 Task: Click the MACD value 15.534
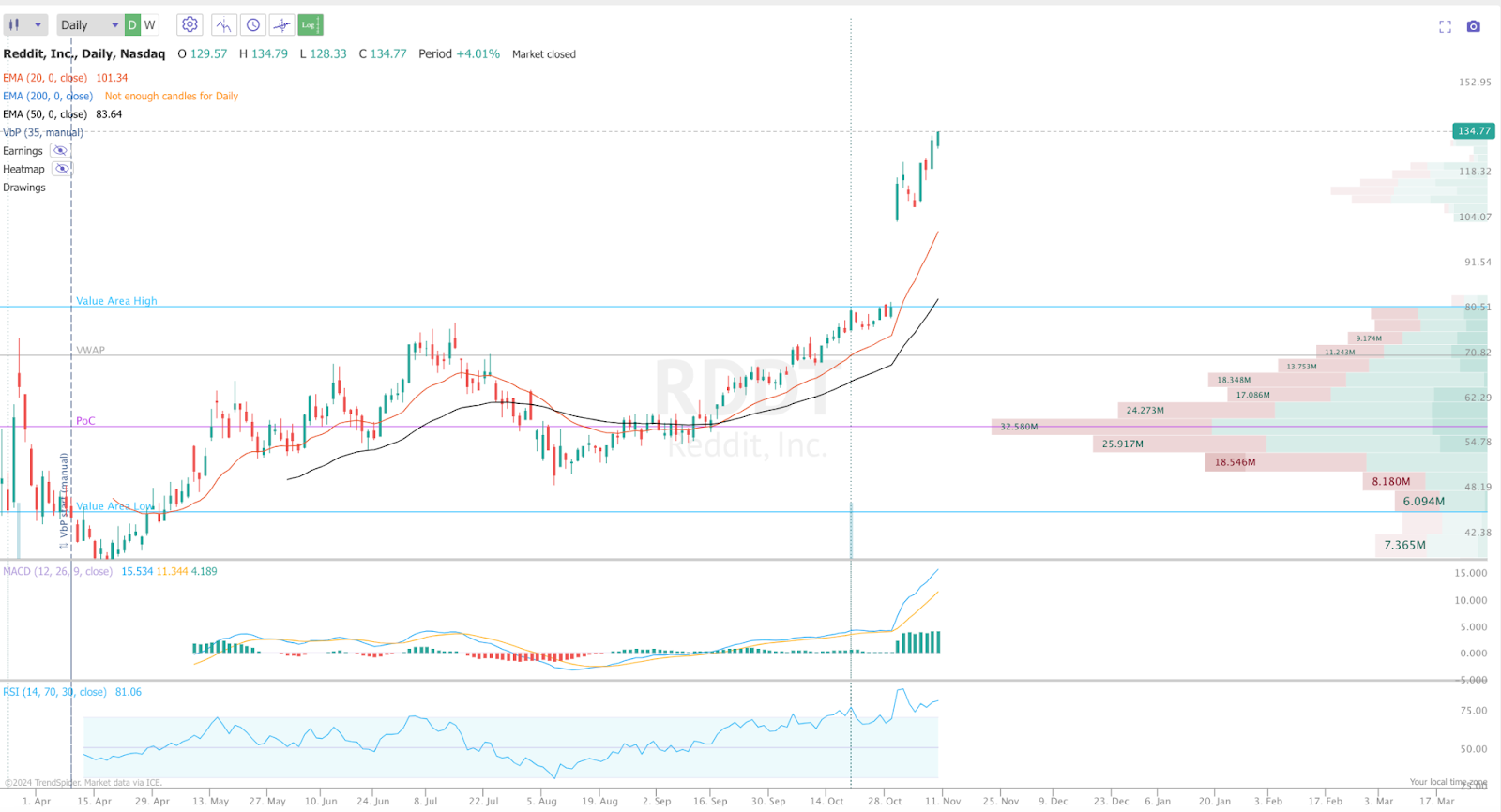[137, 571]
